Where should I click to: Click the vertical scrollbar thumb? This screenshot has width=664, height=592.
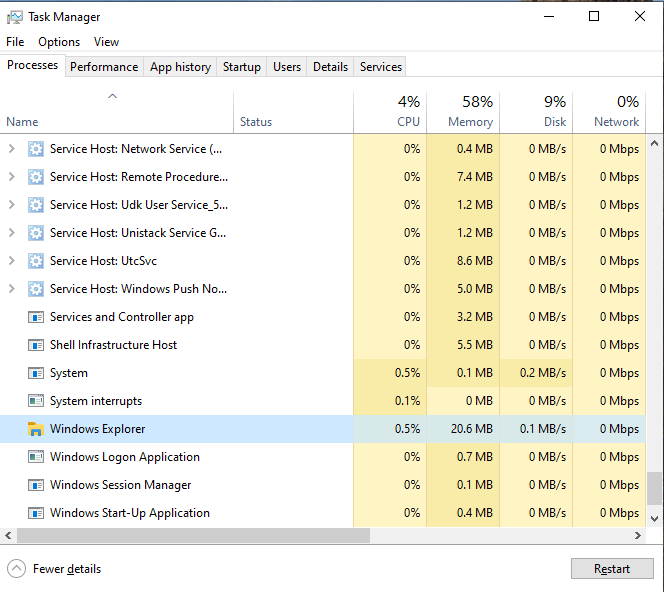tap(655, 488)
